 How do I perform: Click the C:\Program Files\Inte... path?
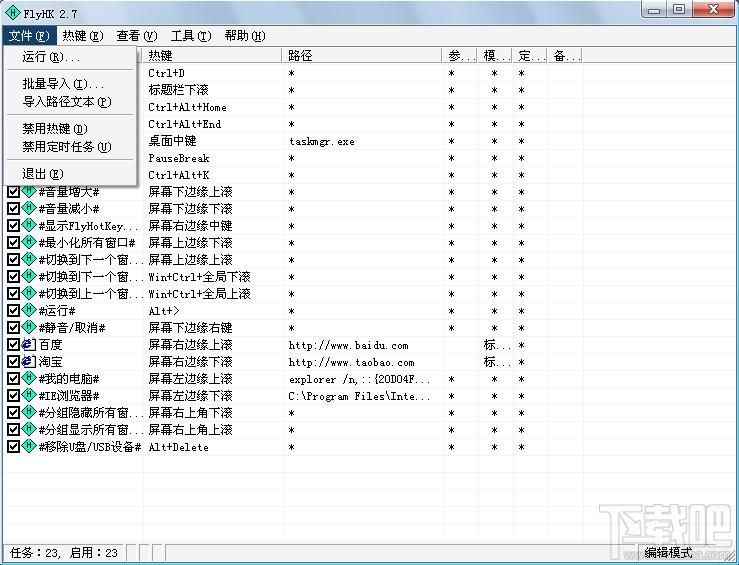pyautogui.click(x=359, y=396)
